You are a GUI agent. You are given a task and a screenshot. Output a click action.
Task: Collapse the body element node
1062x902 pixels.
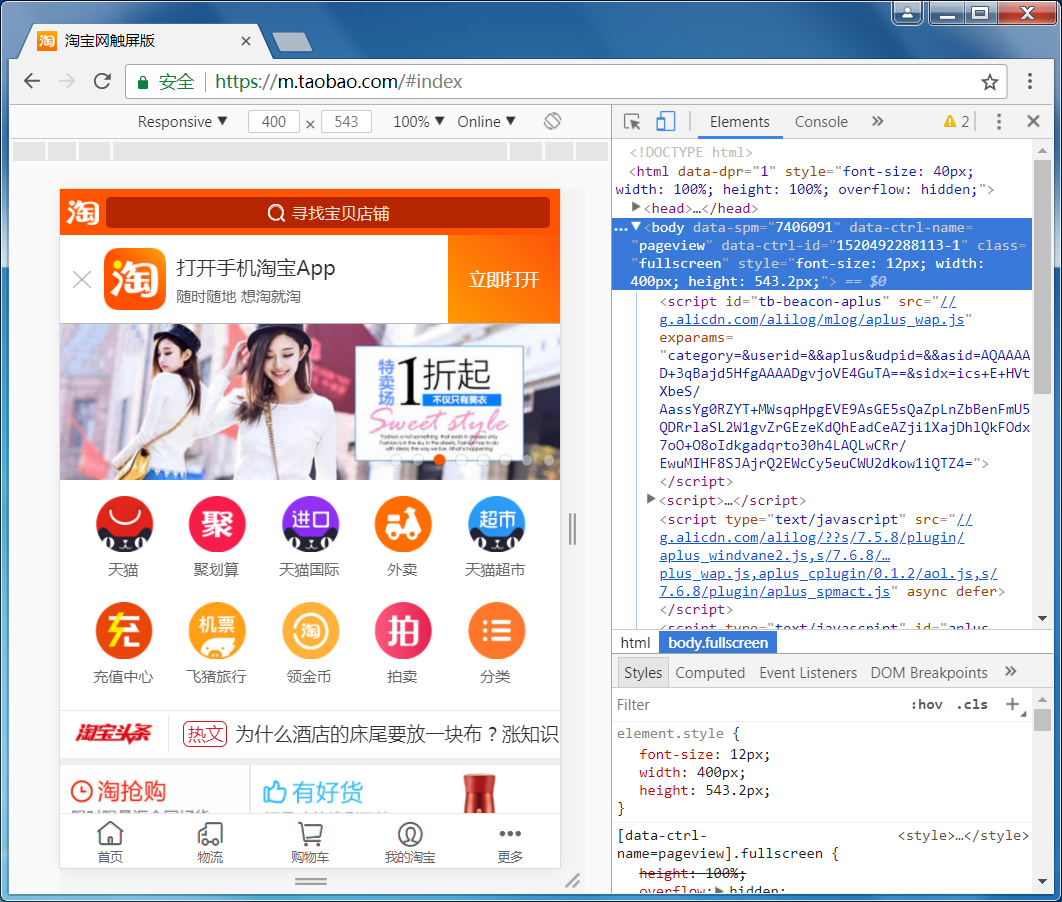[635, 226]
